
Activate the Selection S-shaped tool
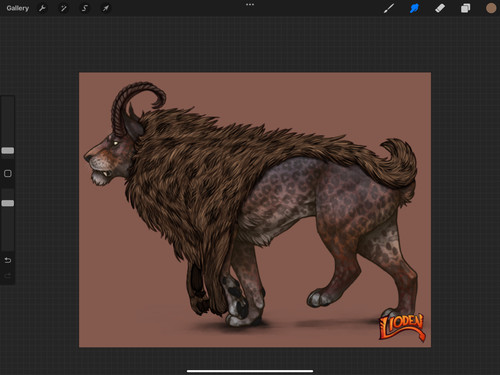pos(84,8)
